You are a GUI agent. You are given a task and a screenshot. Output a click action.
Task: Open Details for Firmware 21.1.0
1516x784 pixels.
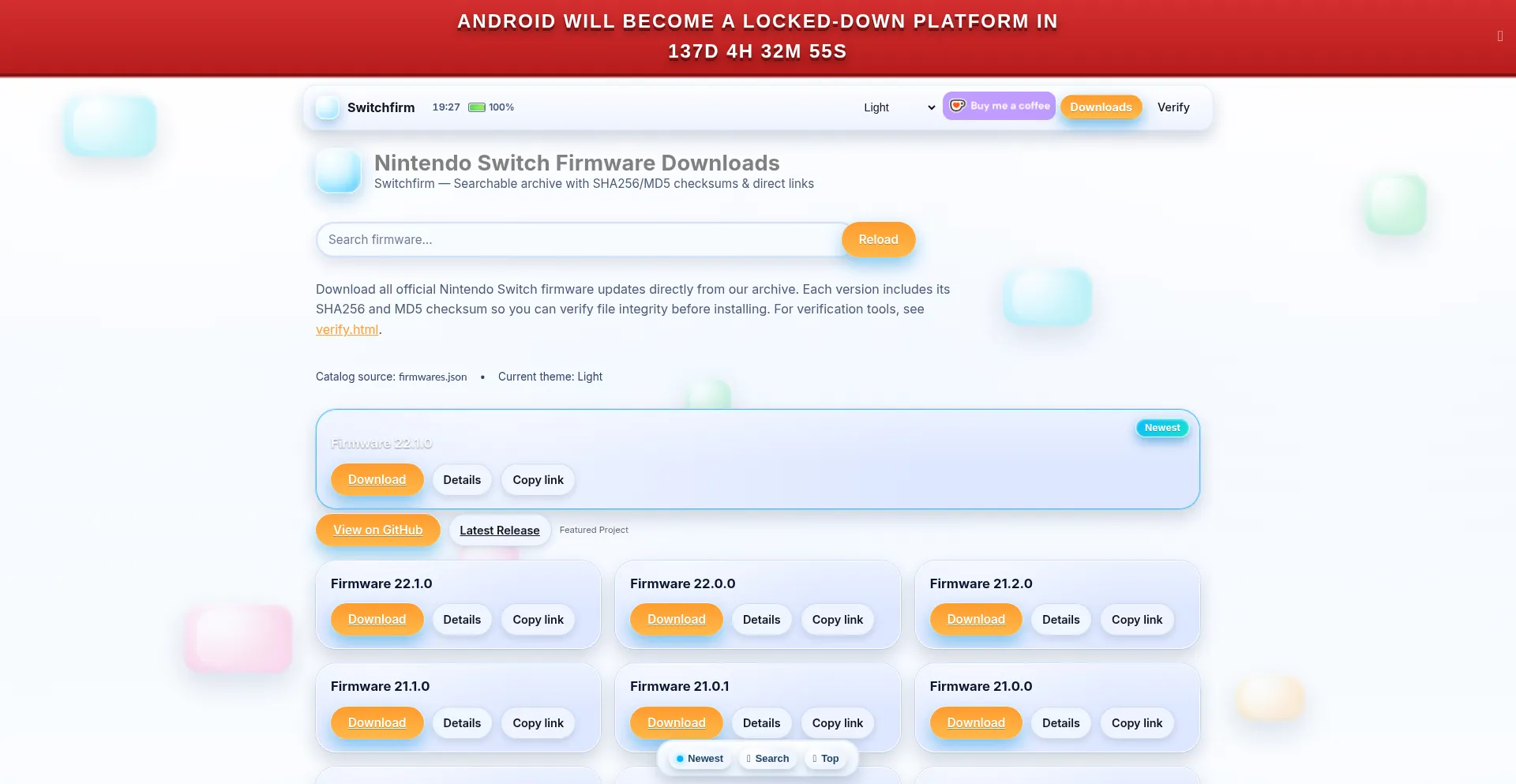[x=462, y=723]
